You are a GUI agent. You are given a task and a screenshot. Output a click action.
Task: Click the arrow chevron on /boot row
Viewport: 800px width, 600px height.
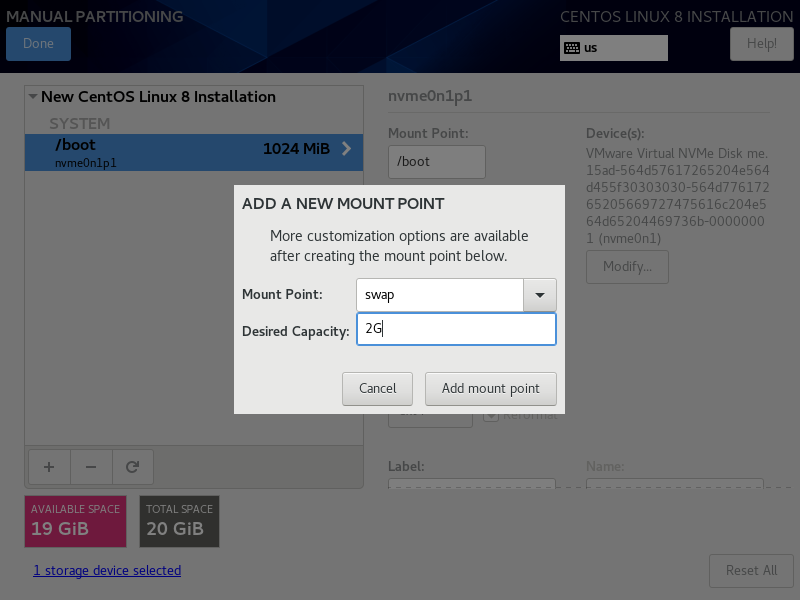(346, 148)
